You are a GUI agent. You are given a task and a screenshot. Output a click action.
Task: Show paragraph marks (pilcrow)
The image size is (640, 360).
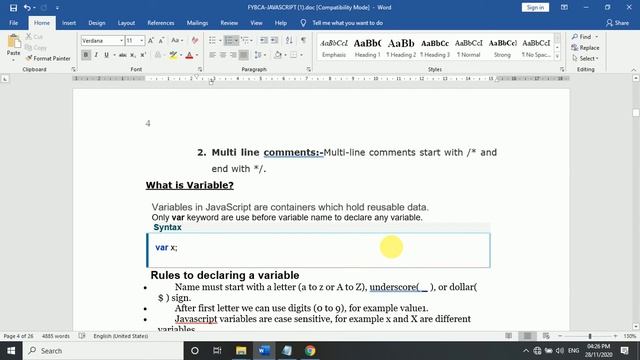pyautogui.click(x=303, y=40)
